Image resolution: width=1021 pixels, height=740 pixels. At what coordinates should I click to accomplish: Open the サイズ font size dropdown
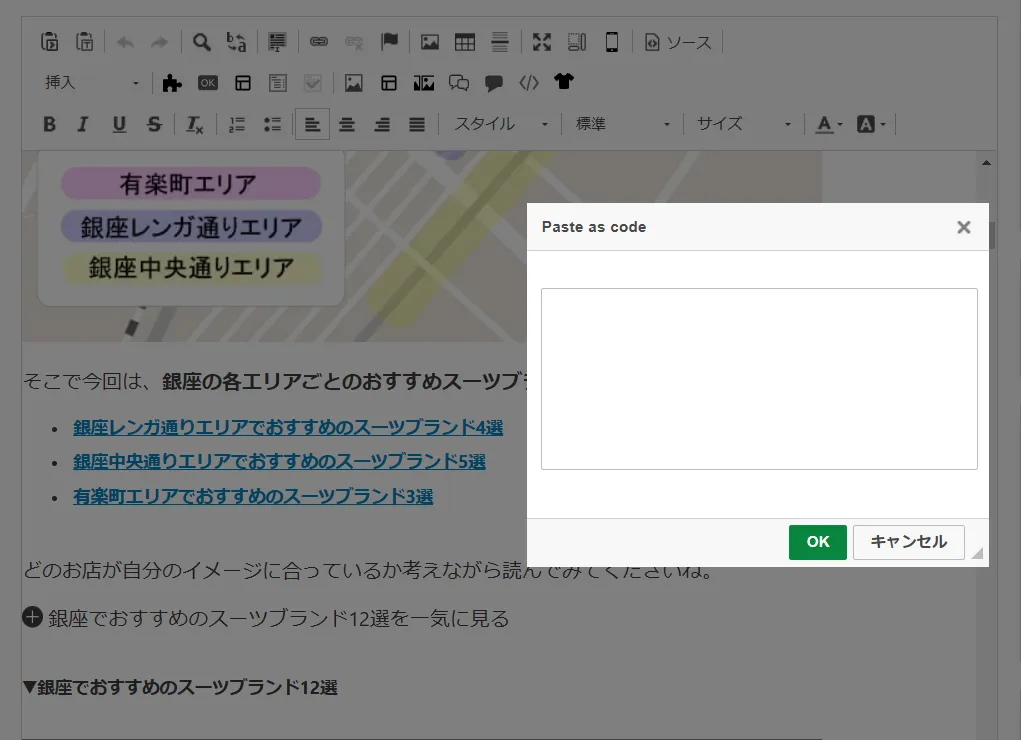tap(743, 125)
